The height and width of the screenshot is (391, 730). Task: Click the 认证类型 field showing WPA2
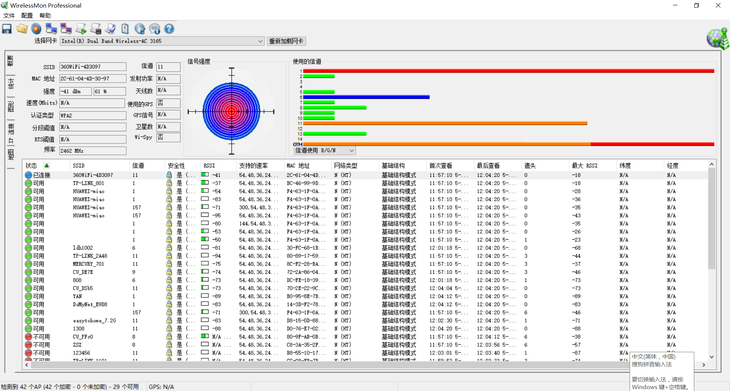(93, 115)
